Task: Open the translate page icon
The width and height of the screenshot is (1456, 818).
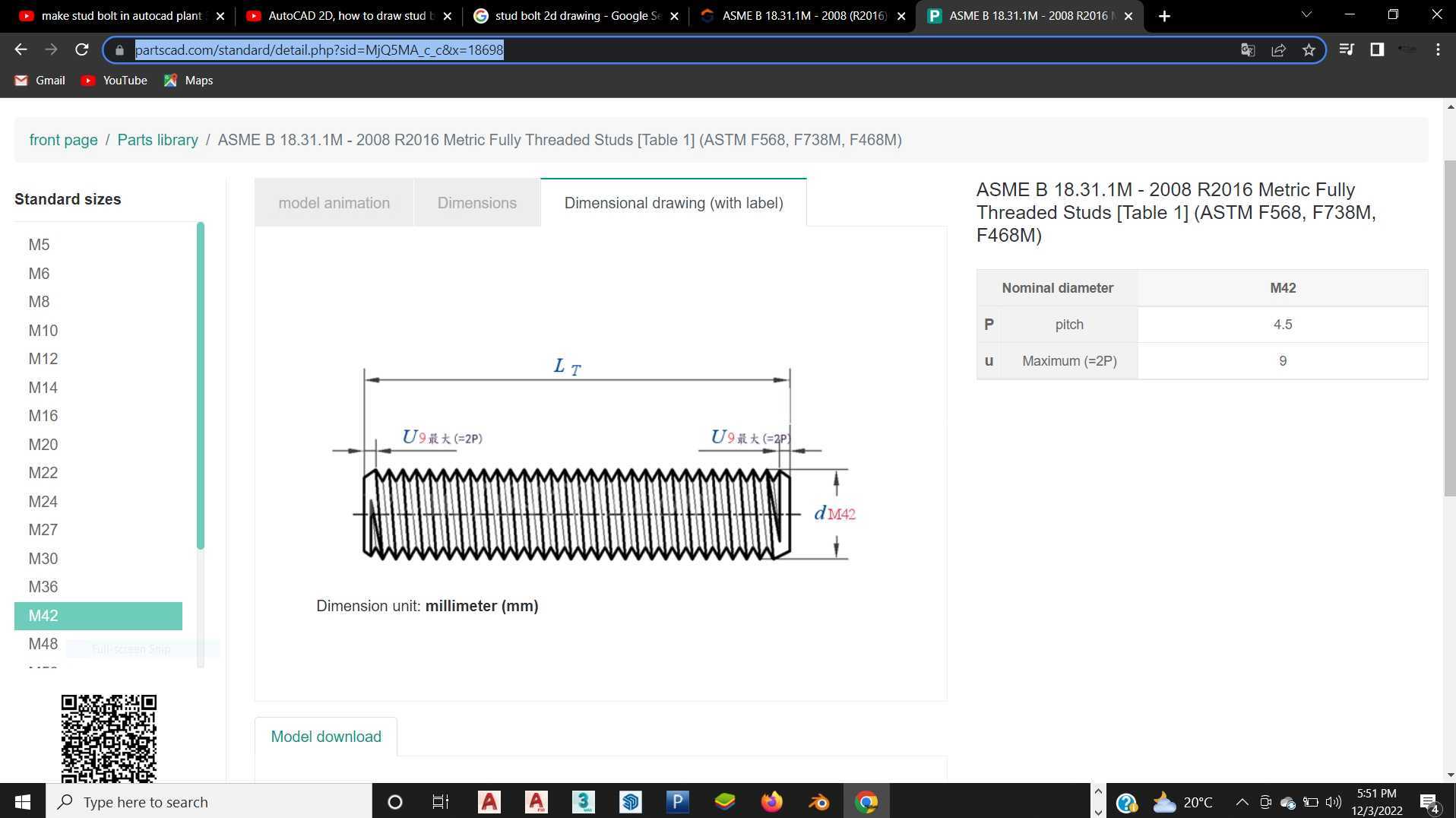Action: pyautogui.click(x=1248, y=50)
